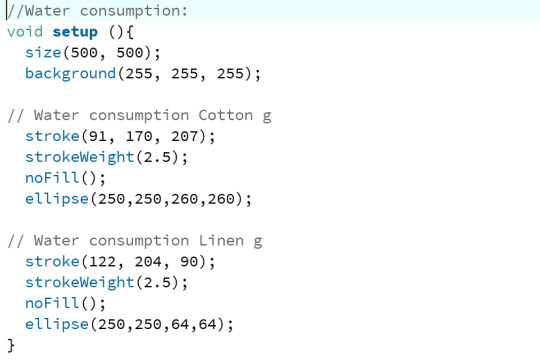Click the stroke(91, 170, 207) line
The height and width of the screenshot is (363, 540).
pyautogui.click(x=120, y=136)
